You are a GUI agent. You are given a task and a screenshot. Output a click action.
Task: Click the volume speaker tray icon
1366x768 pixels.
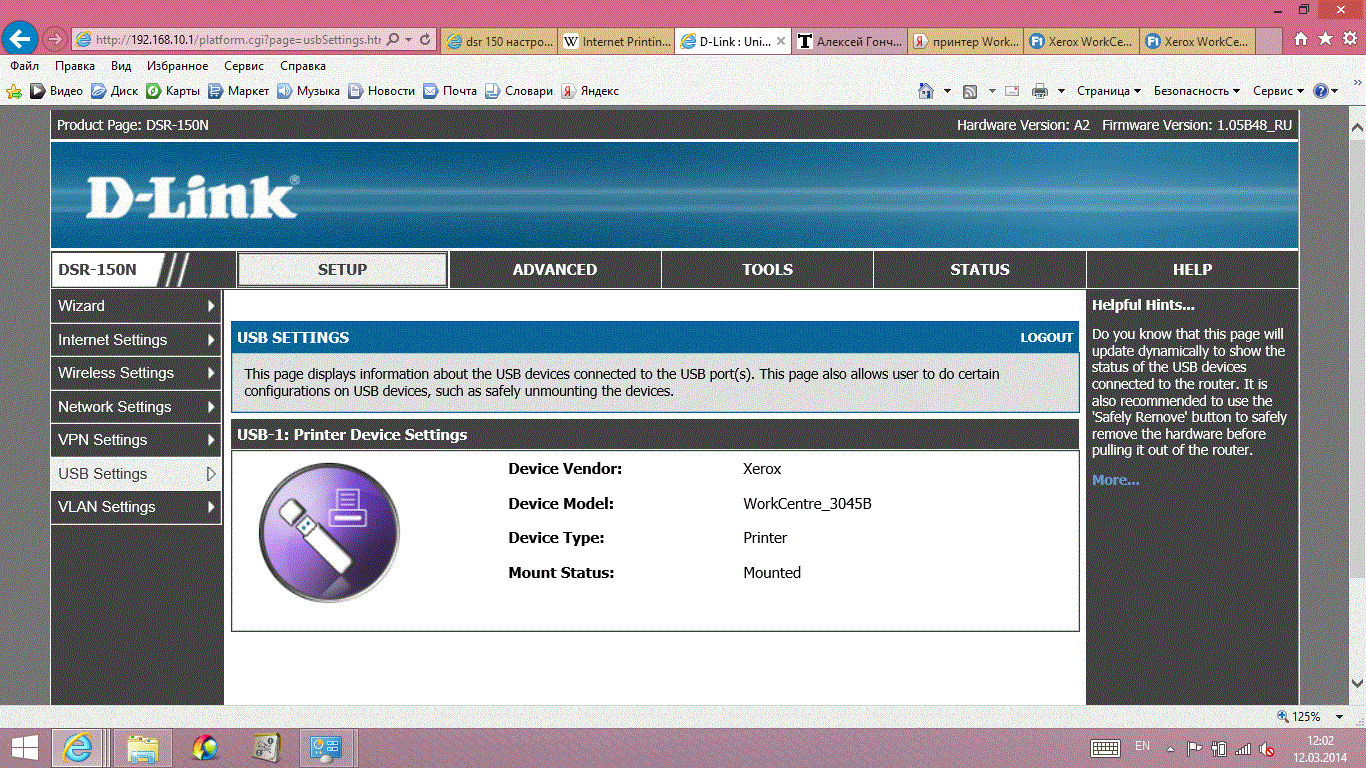click(x=1267, y=748)
